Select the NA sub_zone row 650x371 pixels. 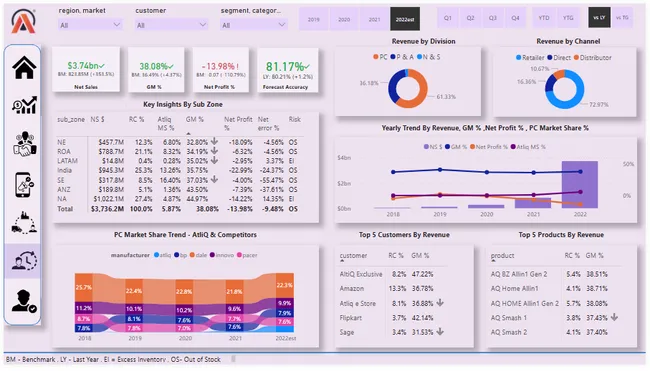click(180, 199)
